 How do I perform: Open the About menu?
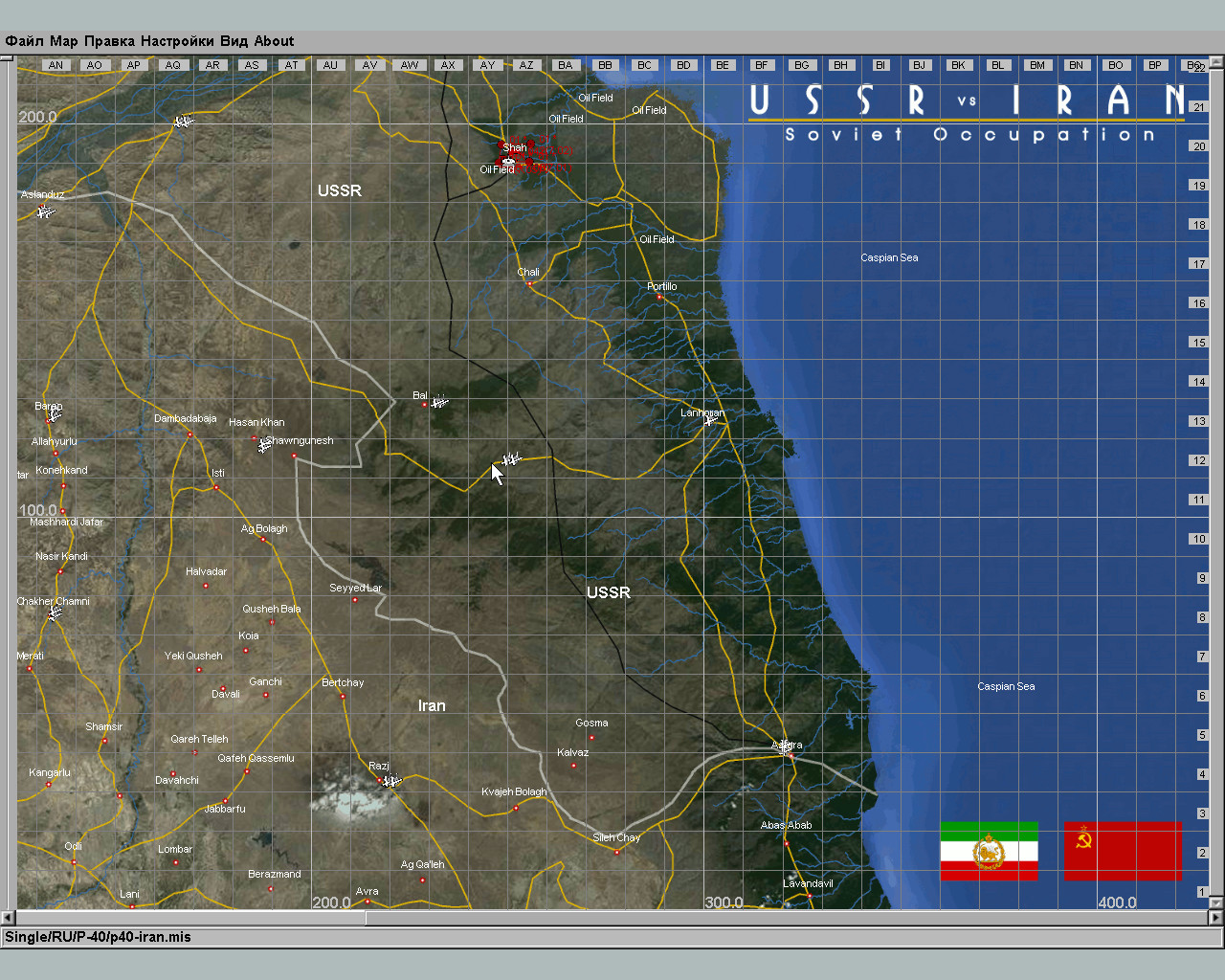coord(274,41)
